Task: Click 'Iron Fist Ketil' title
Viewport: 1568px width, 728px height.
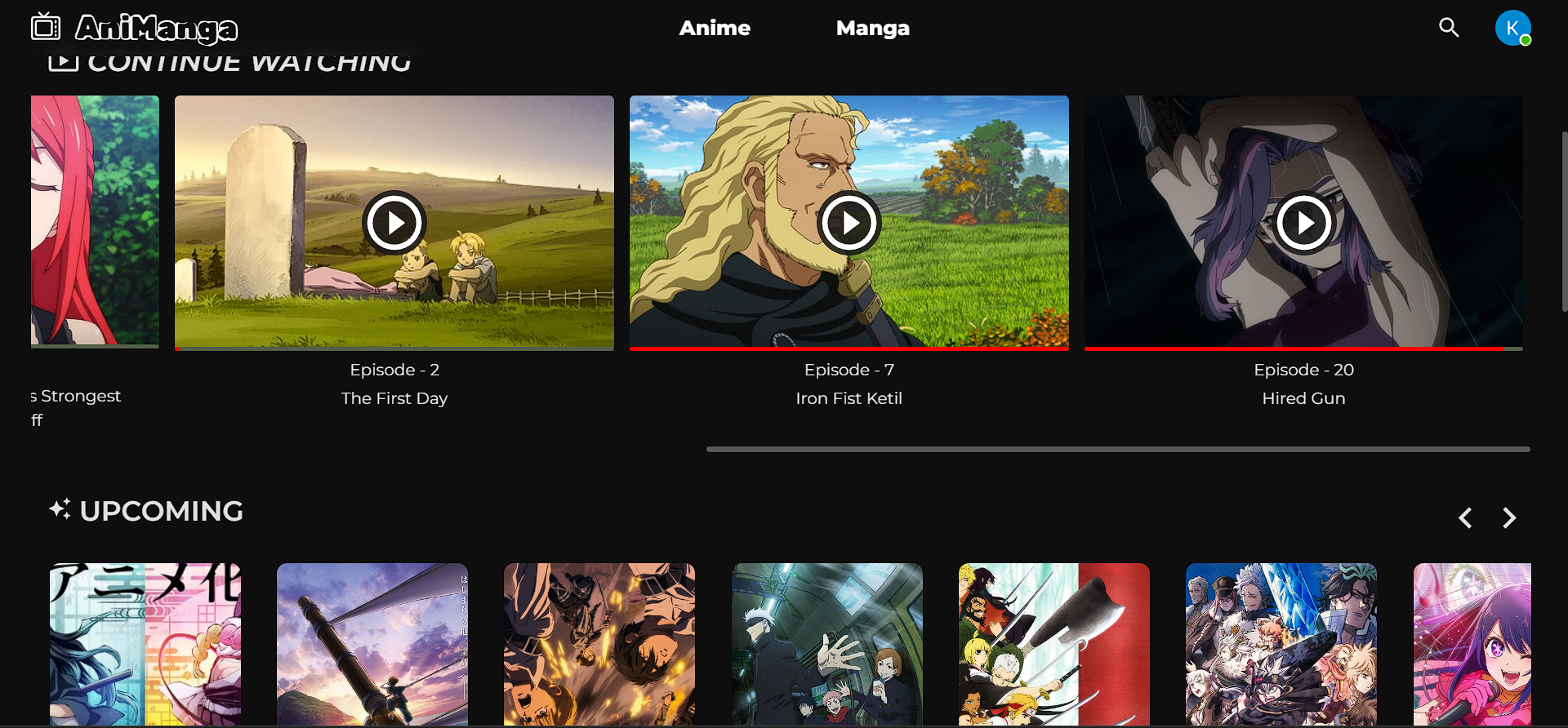Action: (x=849, y=398)
